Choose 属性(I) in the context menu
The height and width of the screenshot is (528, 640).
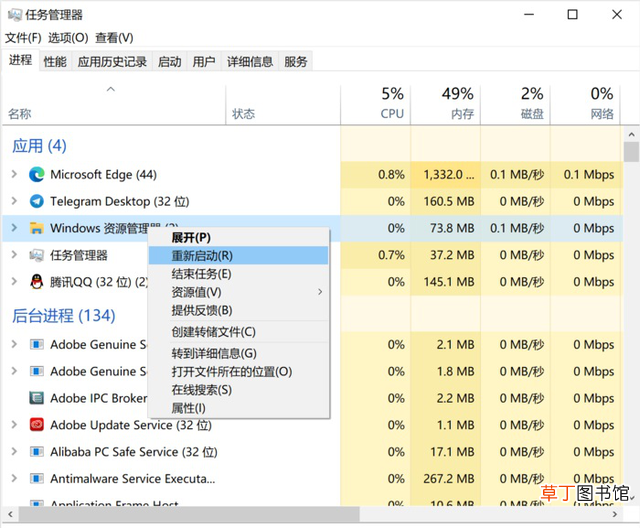point(238,408)
